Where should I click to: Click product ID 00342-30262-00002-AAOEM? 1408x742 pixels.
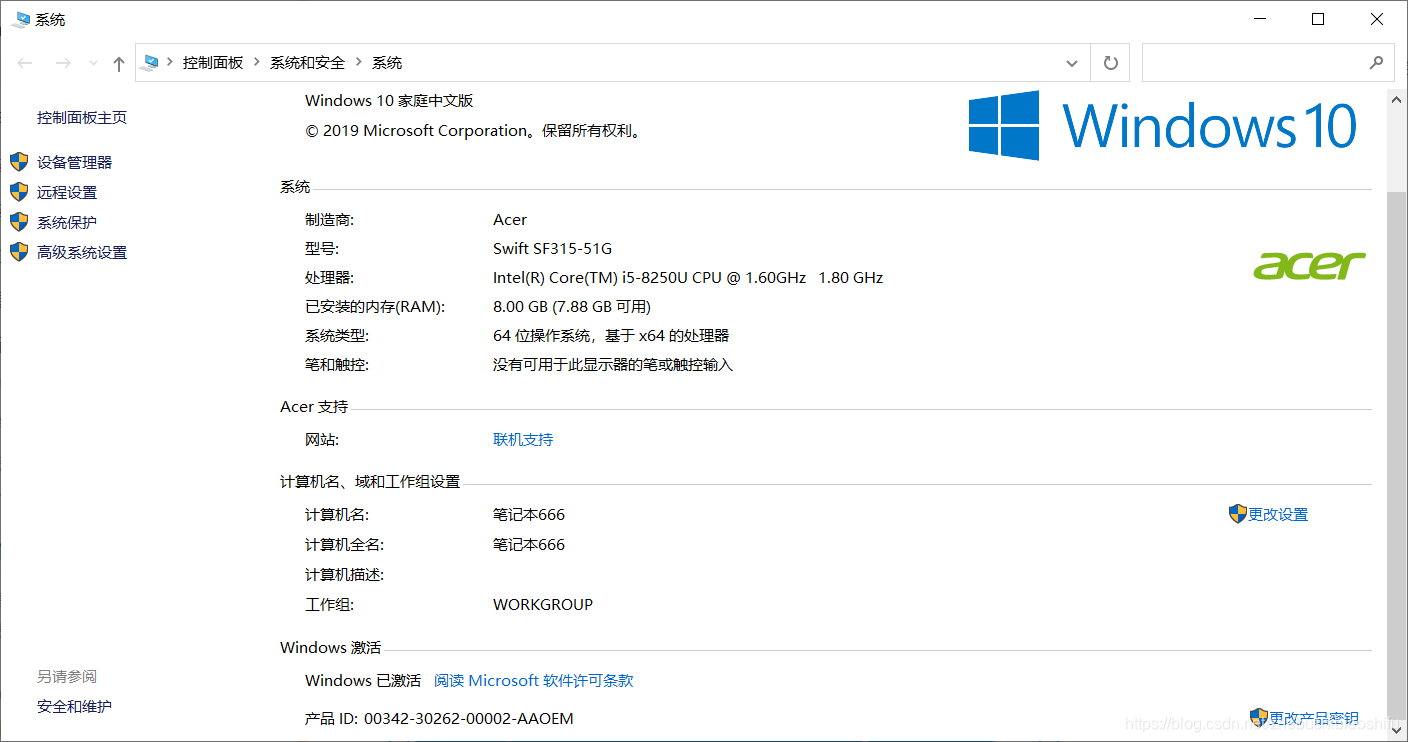[468, 718]
